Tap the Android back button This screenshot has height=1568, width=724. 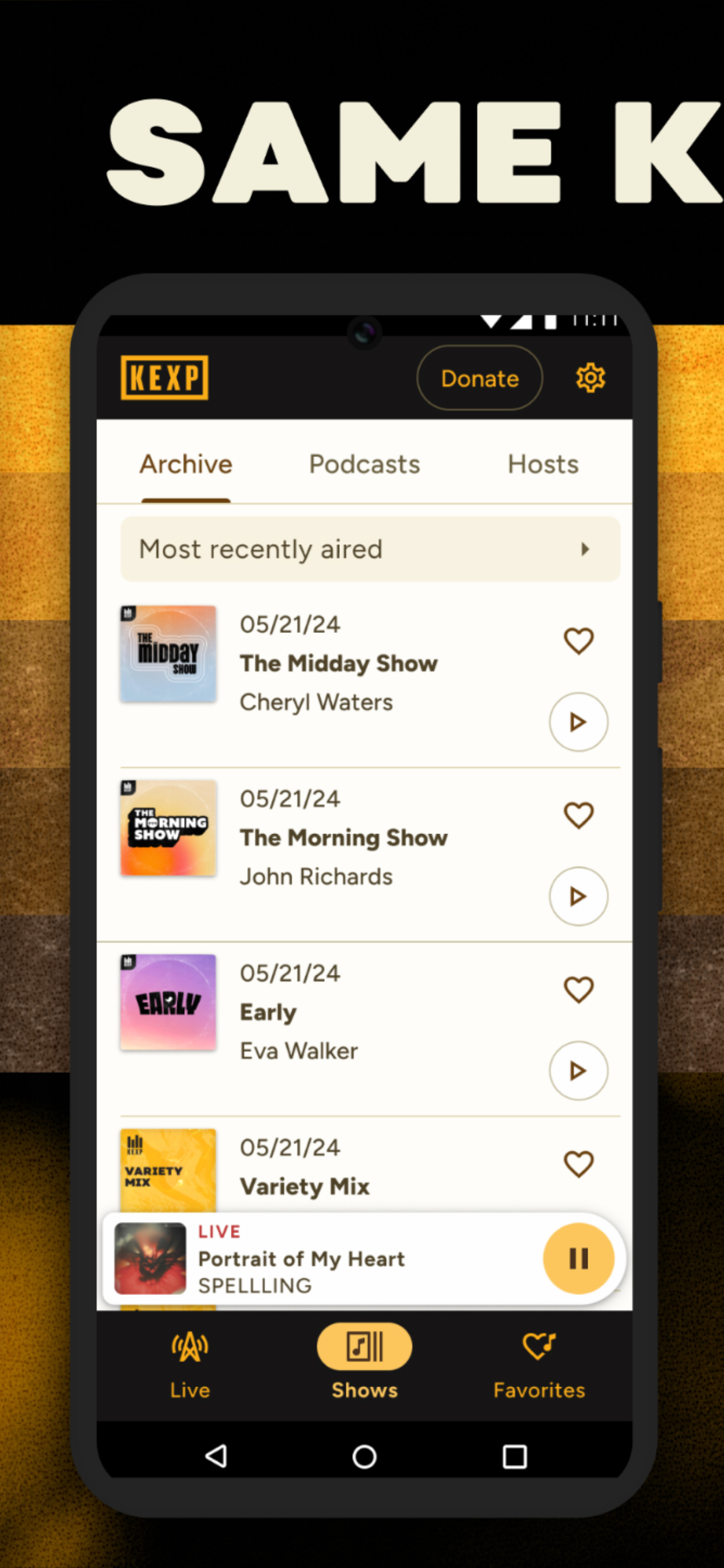216,1456
